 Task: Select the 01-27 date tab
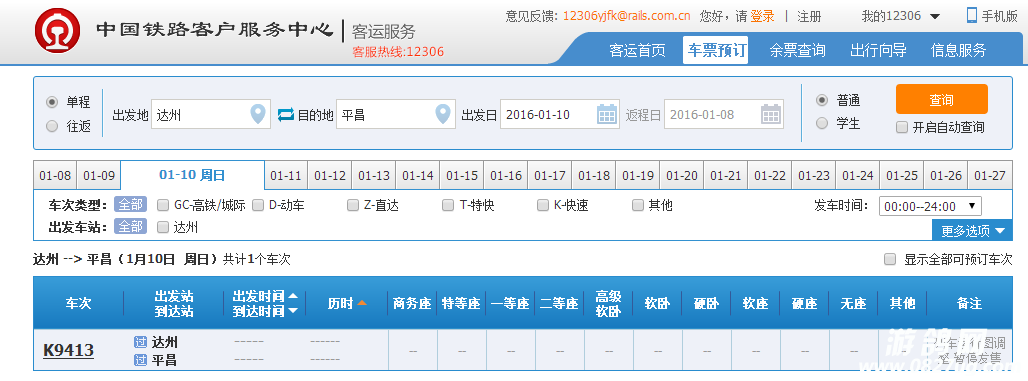(x=990, y=176)
